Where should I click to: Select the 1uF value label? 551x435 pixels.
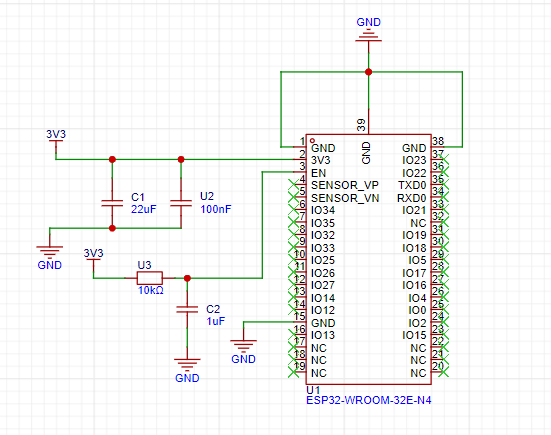[x=216, y=321]
